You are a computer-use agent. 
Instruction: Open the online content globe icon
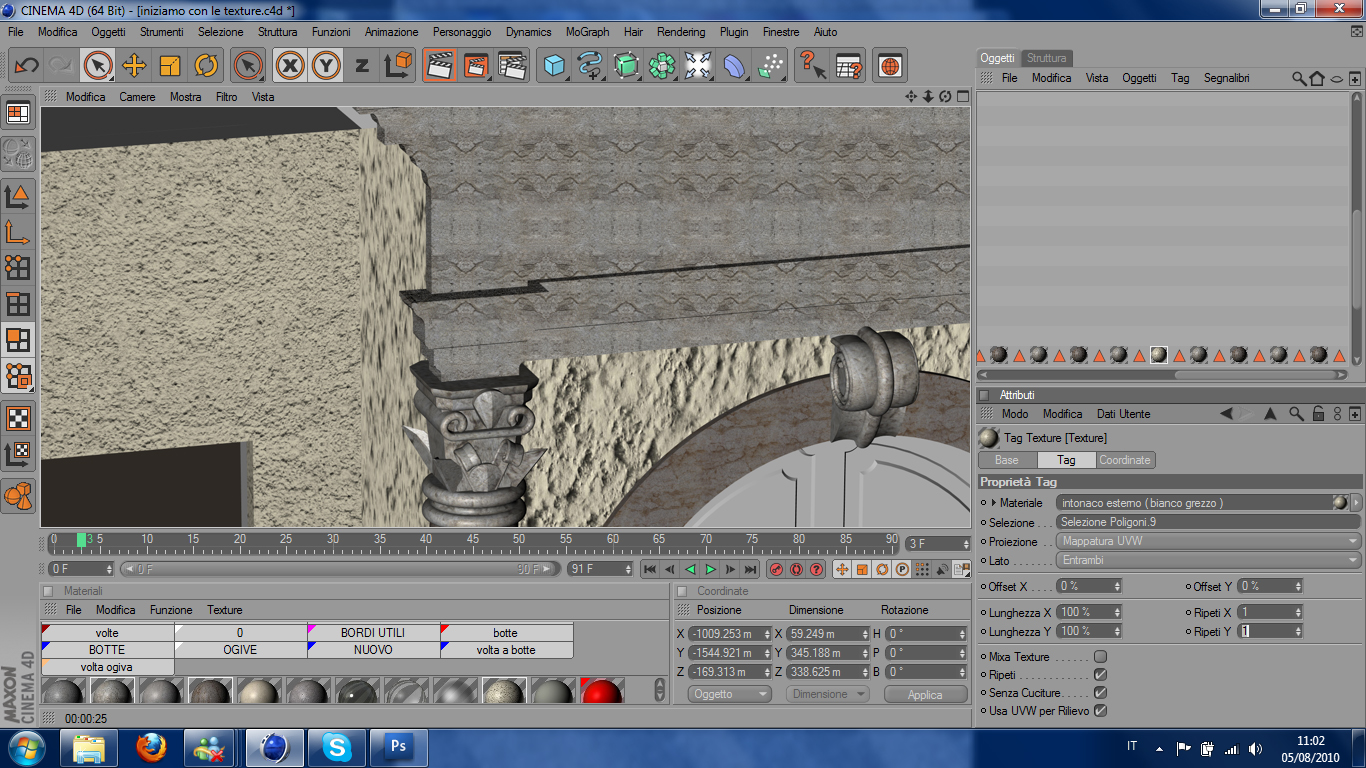click(x=889, y=66)
